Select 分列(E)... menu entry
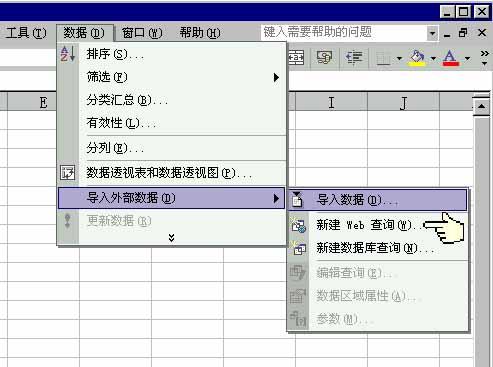This screenshot has height=367, width=493. [x=172, y=148]
